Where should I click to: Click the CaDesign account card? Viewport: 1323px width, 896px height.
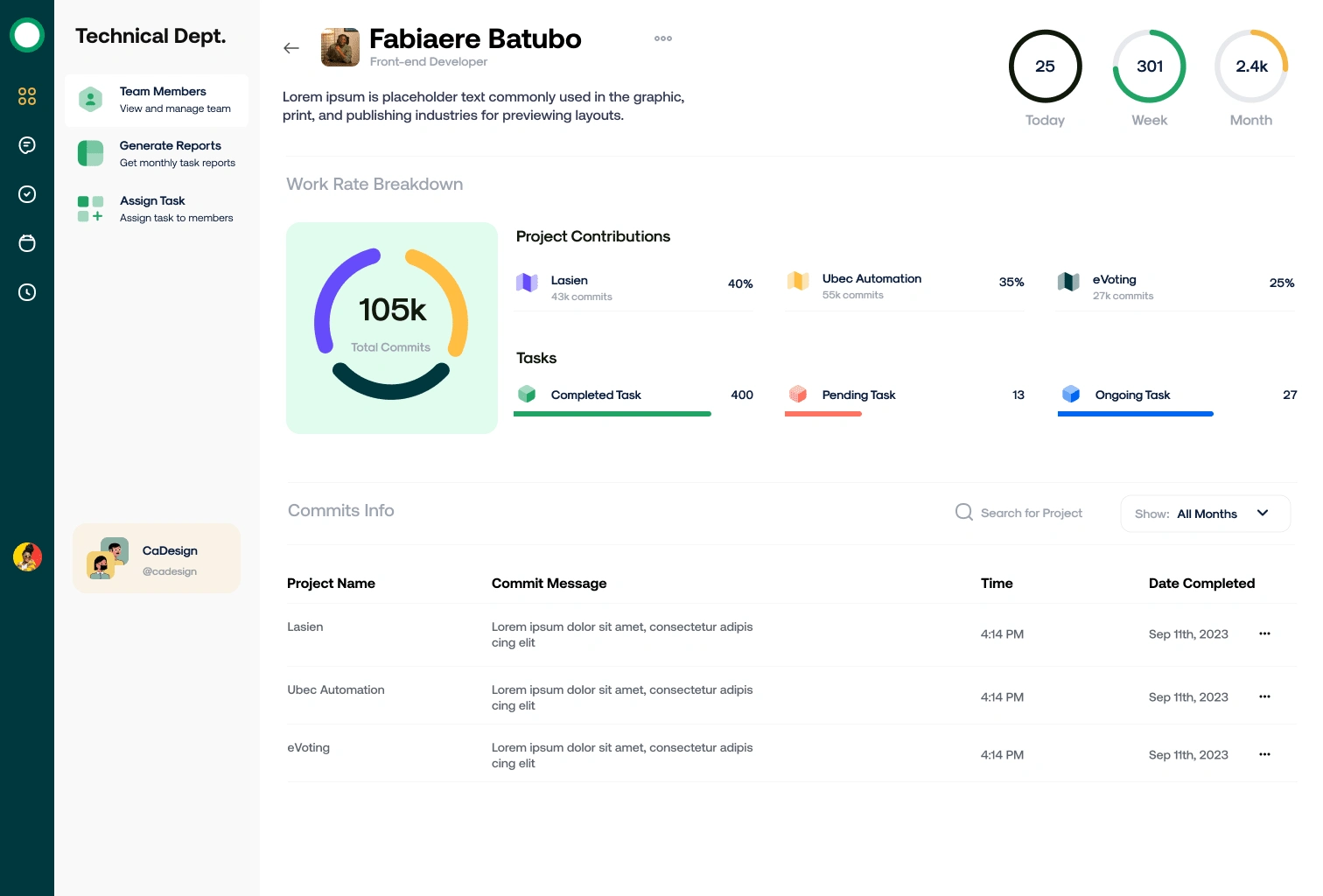click(157, 559)
